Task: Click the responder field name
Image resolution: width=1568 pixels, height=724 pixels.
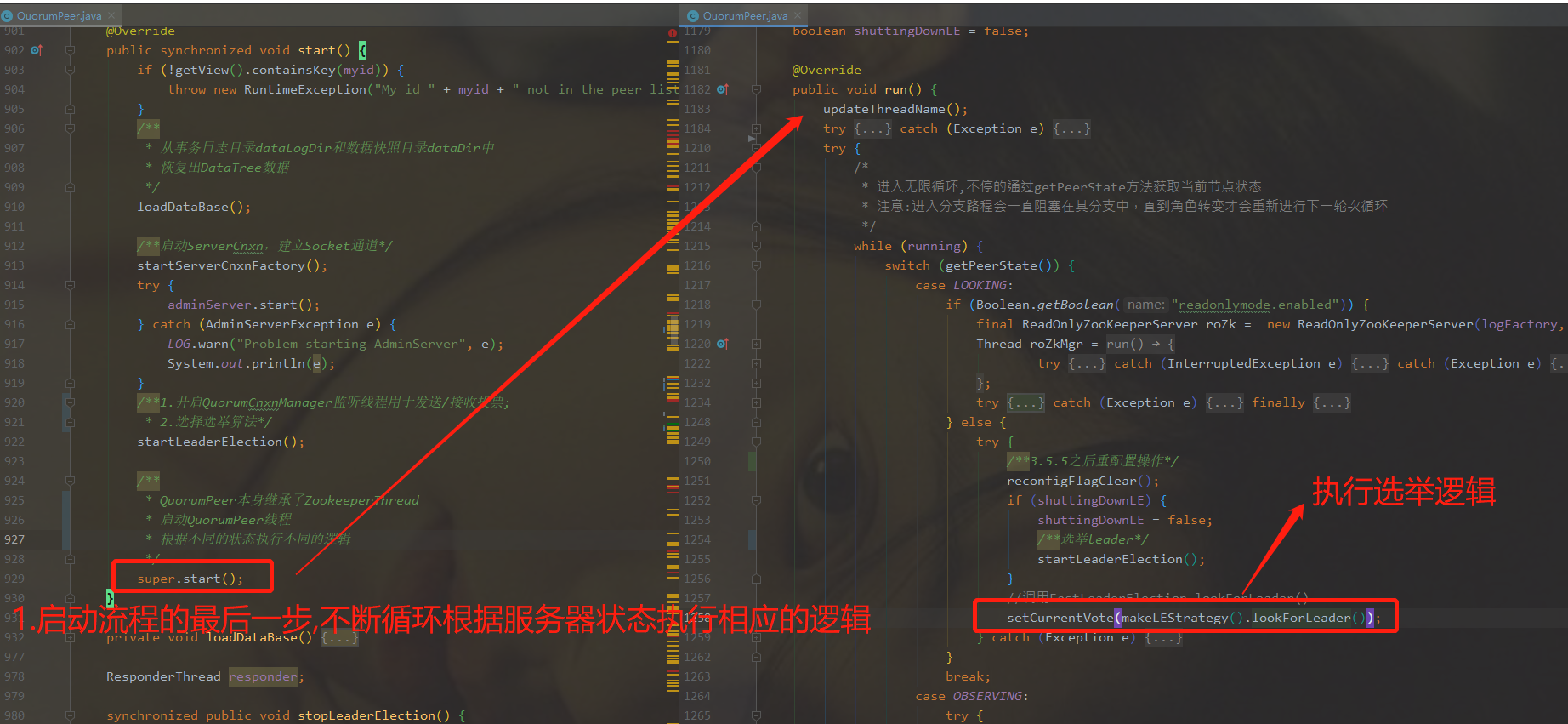Action: coord(263,676)
